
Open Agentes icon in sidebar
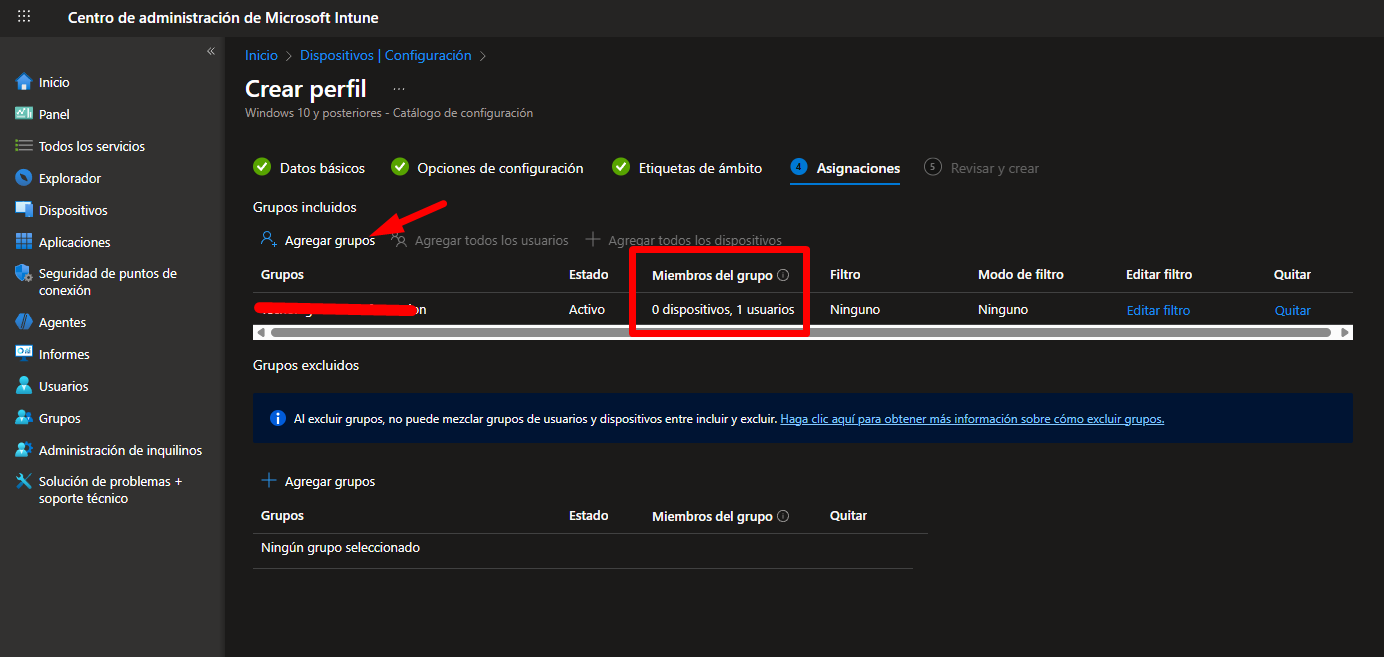click(25, 322)
